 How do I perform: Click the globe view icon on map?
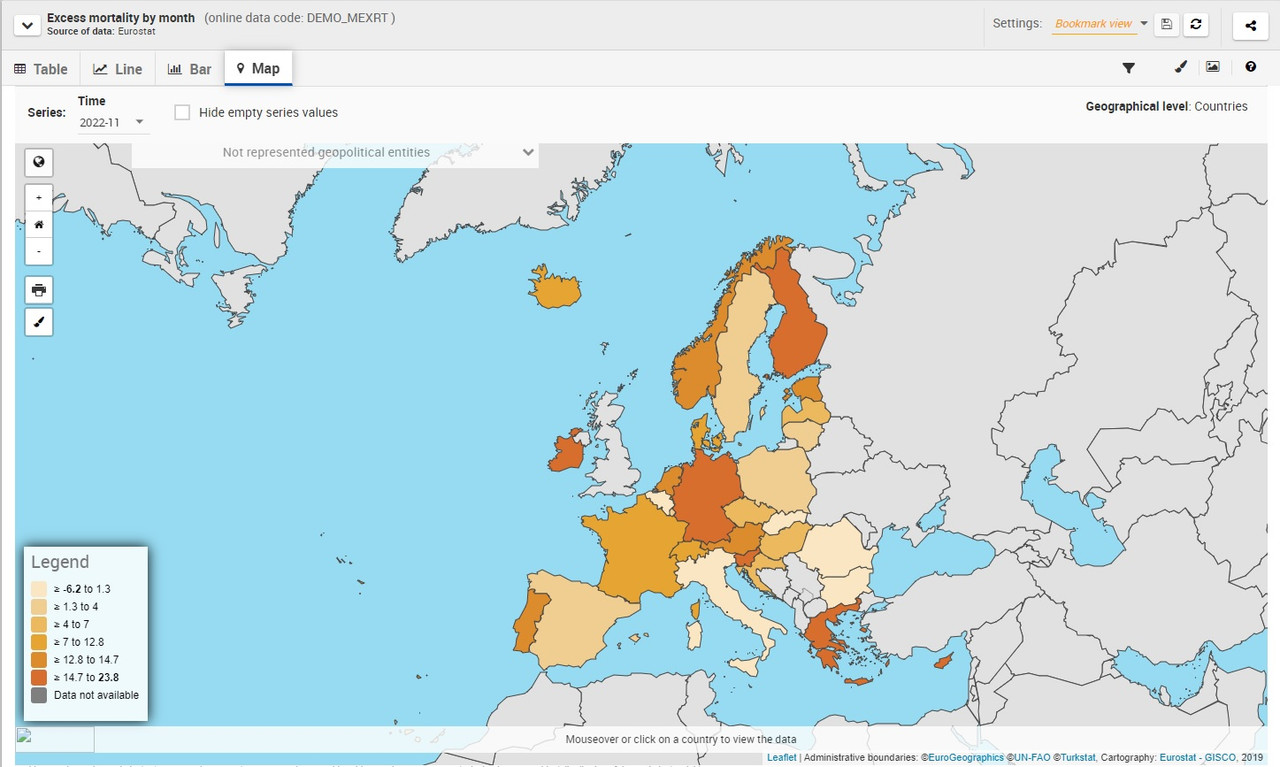point(38,162)
